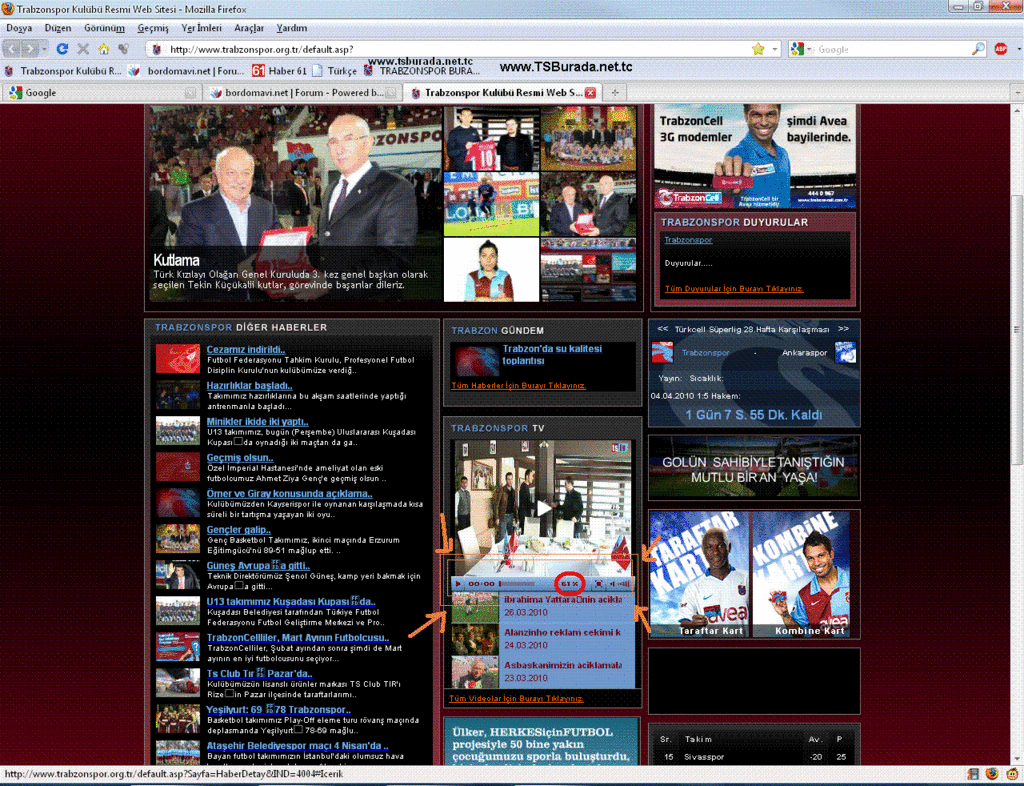1024x786 pixels.
Task: Open the bordomavi.net bookmark in toolbar
Action: 187,71
